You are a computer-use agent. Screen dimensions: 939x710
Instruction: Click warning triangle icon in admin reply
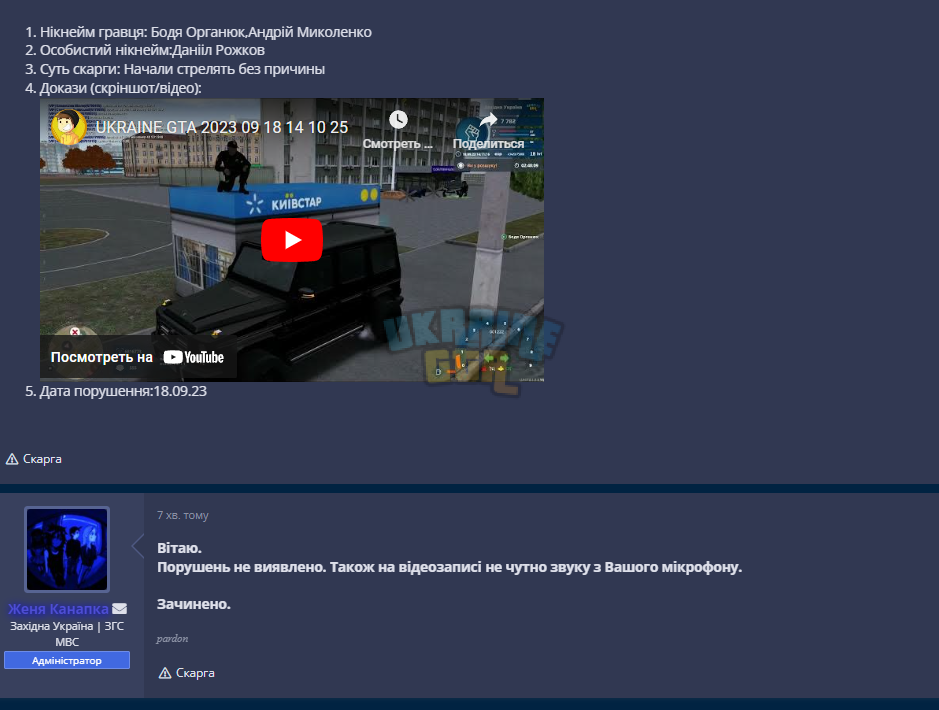point(165,673)
